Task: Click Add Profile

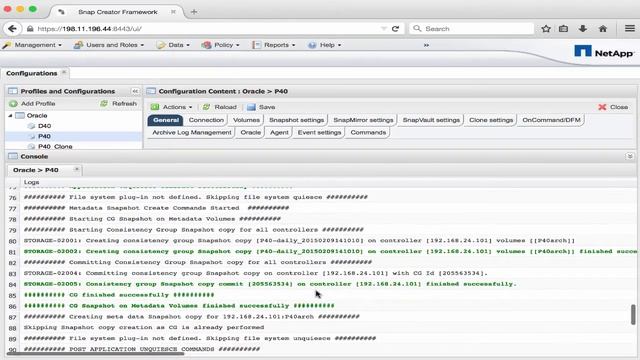Action: pyautogui.click(x=32, y=104)
